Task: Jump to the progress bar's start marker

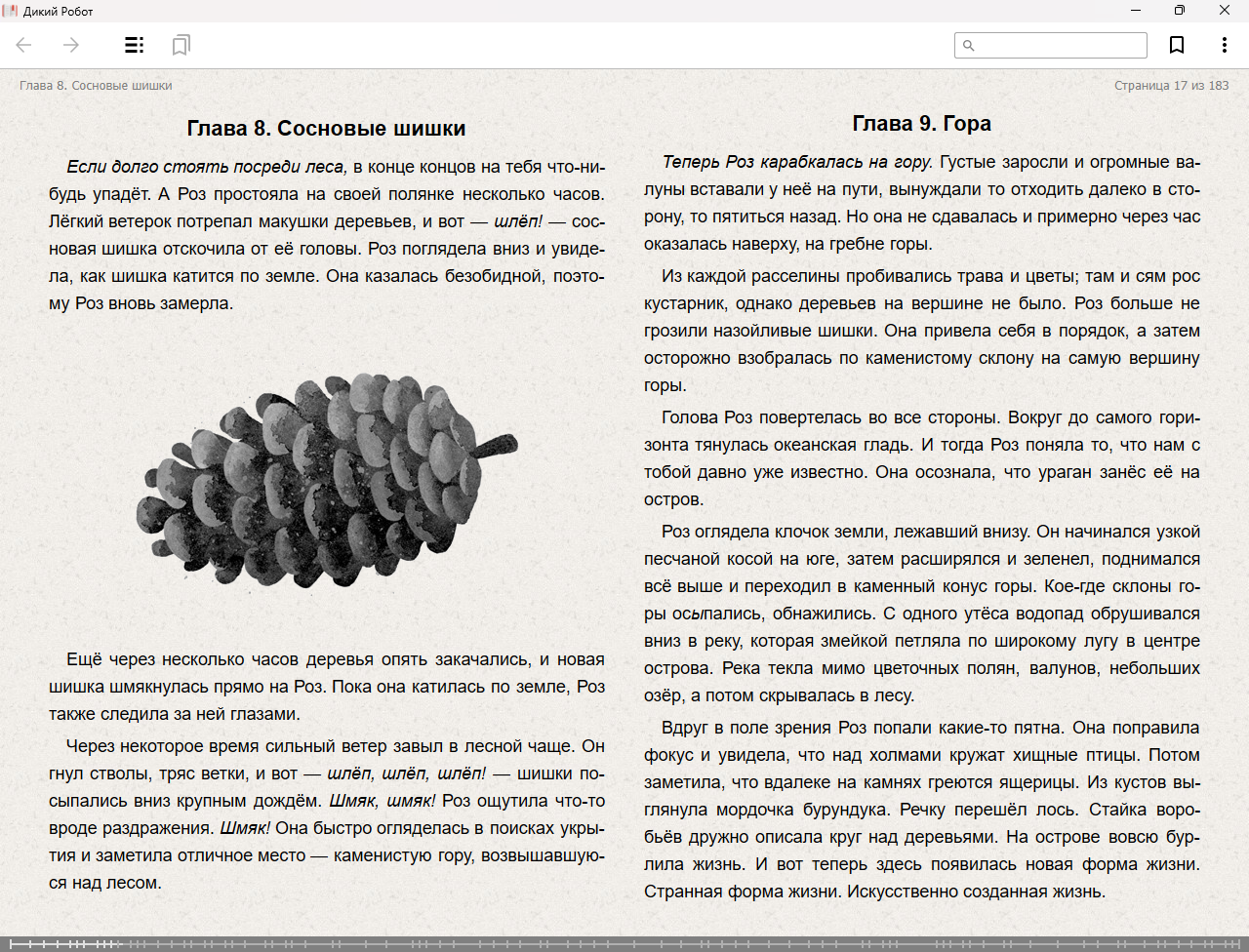Action: [6, 943]
